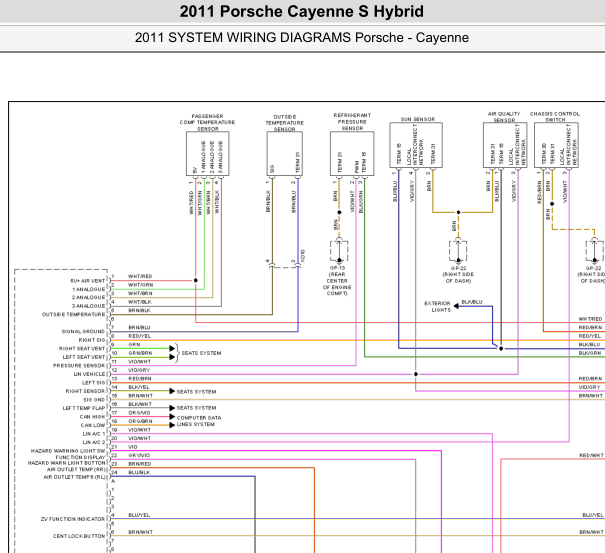Click the "CAN HIGH" pin label

[x=92, y=417]
